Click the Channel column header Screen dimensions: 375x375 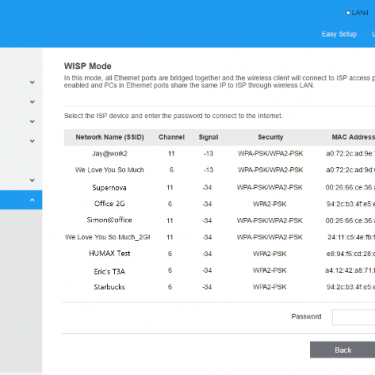[171, 137]
